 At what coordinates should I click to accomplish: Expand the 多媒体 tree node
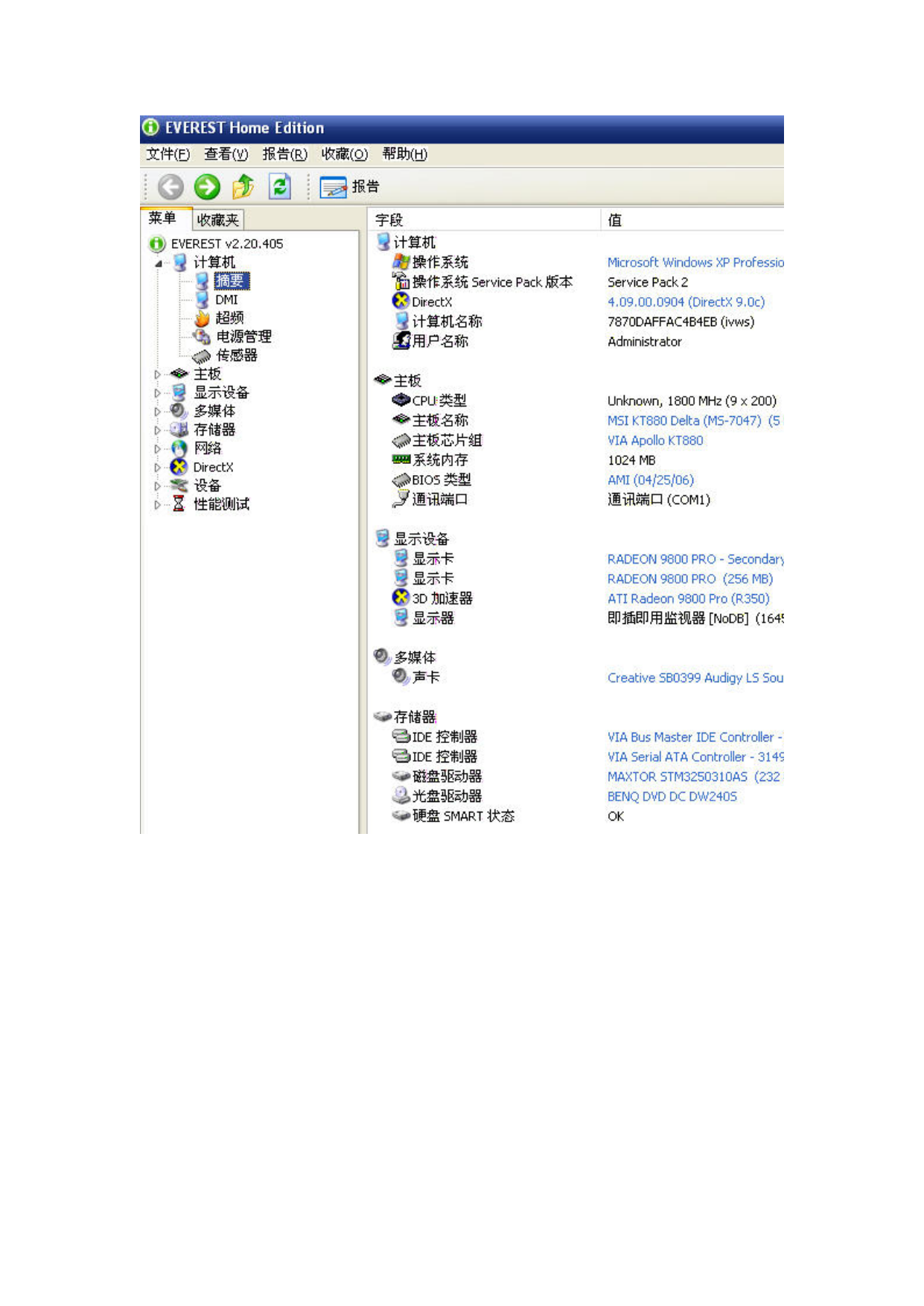coord(157,412)
